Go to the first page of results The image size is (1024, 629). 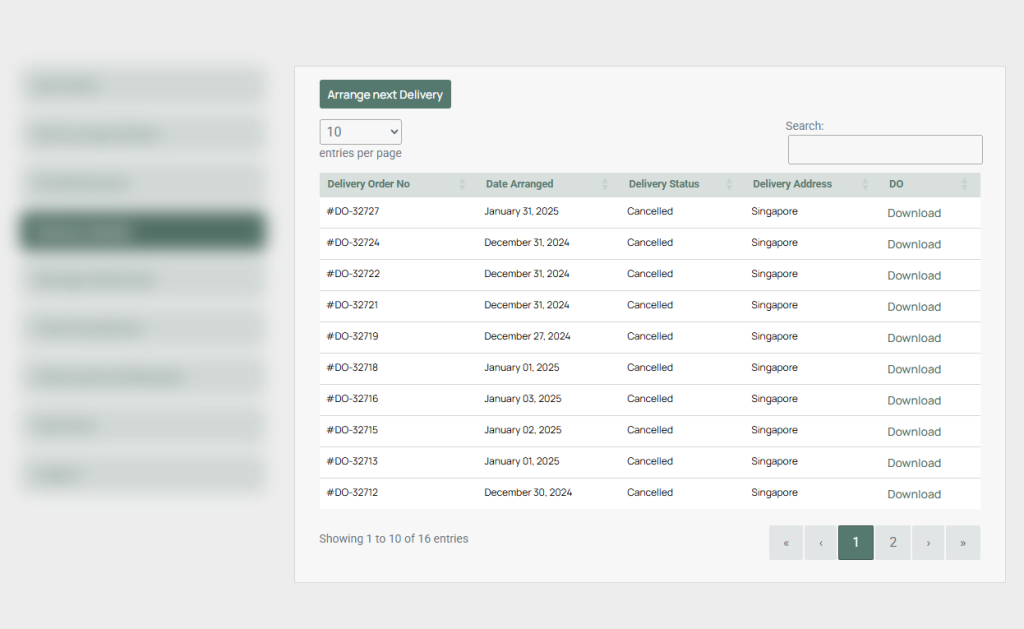click(786, 543)
